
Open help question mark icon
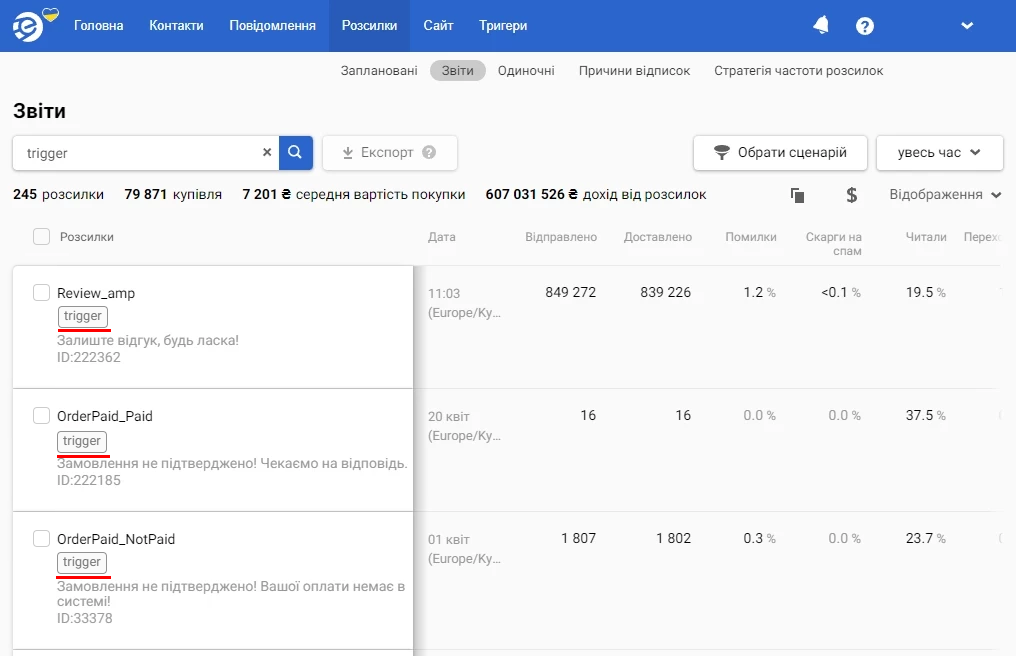pos(864,26)
